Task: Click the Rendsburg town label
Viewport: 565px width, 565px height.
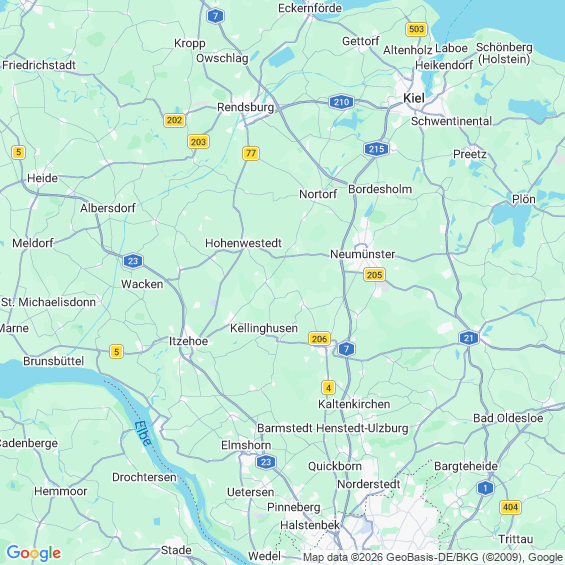Action: 245,107
